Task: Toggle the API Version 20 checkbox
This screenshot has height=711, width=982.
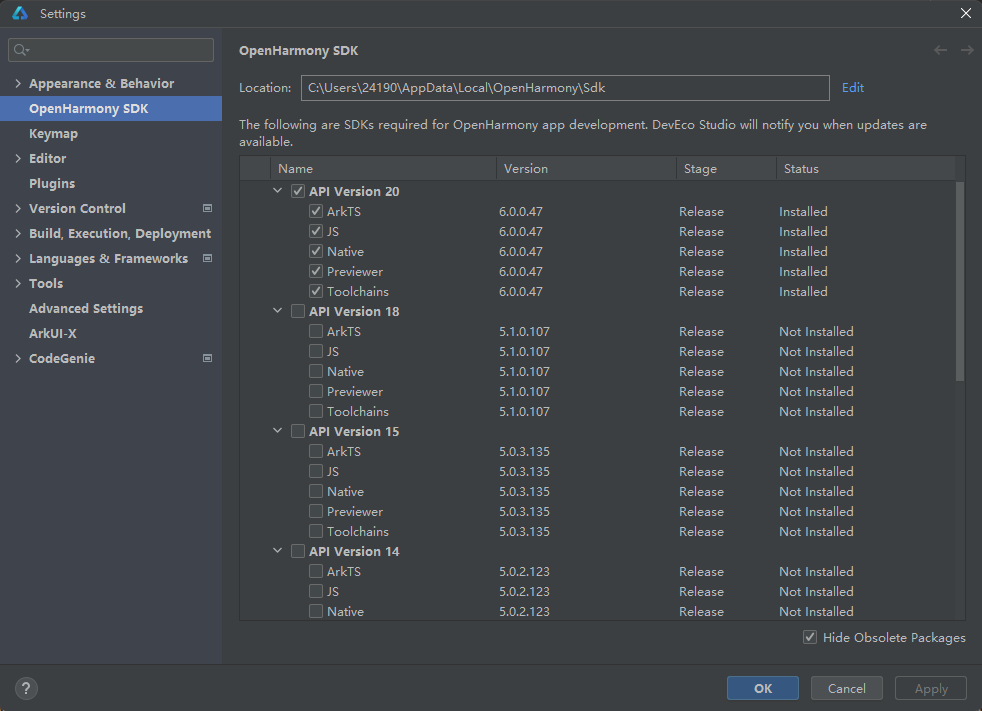Action: (x=298, y=191)
